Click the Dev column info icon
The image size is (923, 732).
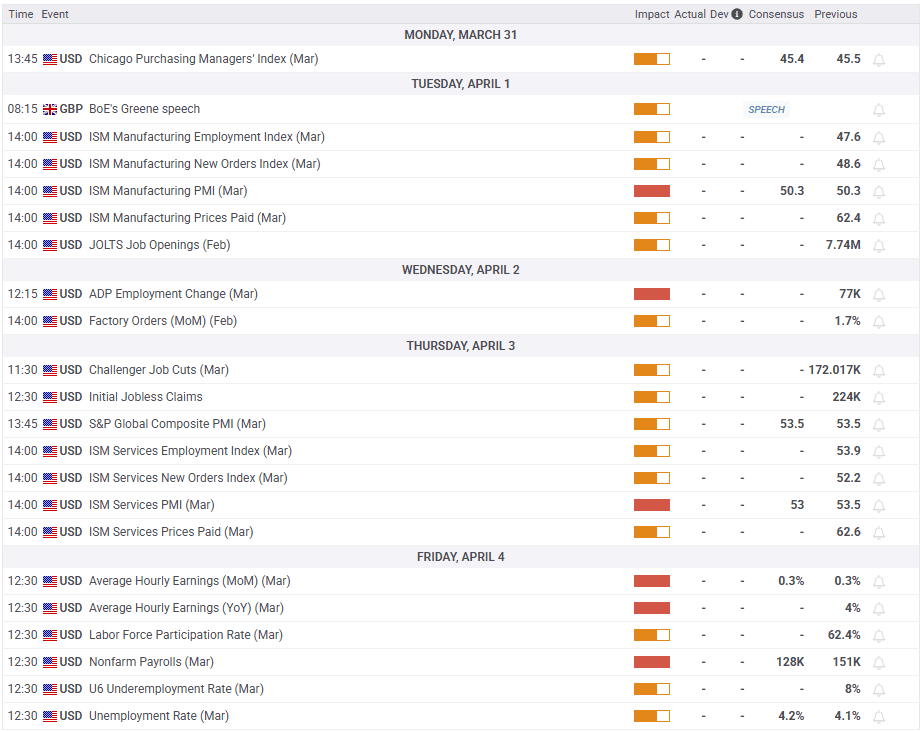click(x=737, y=14)
